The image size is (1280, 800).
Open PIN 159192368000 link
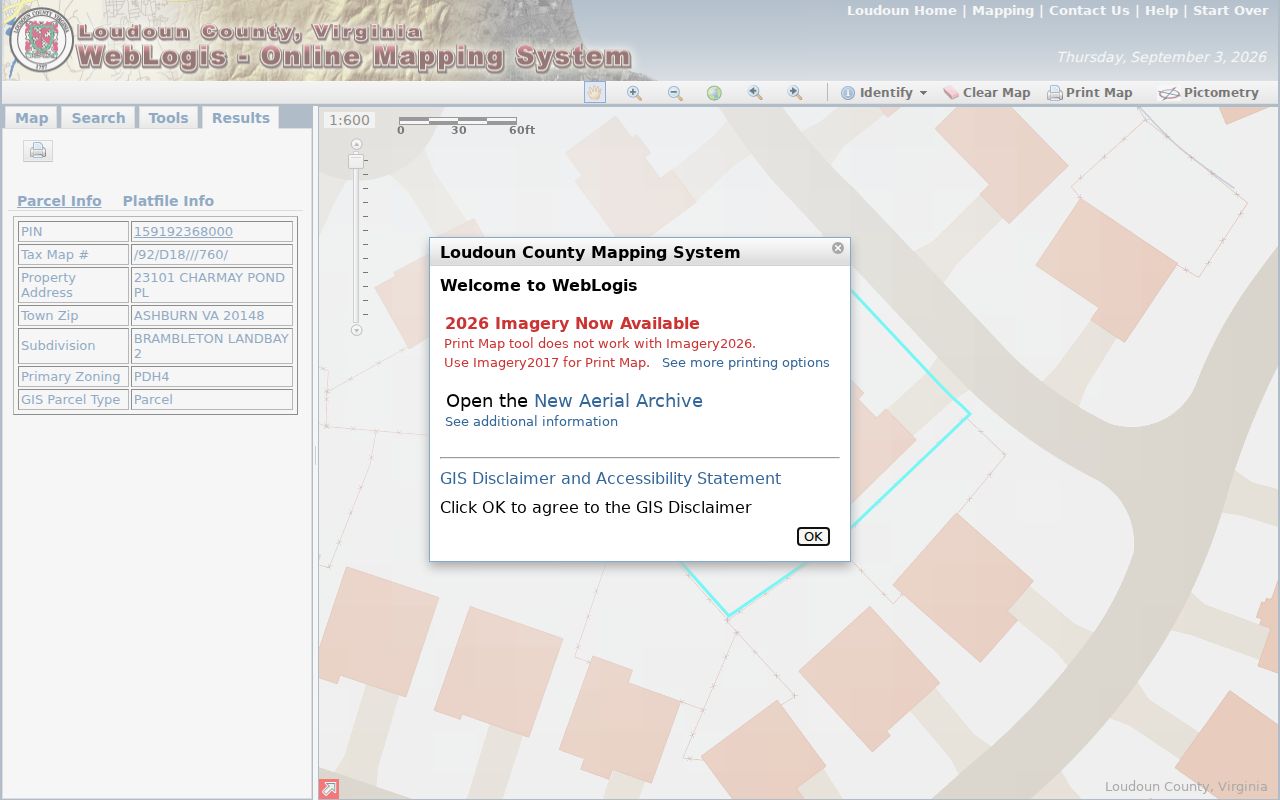pos(183,232)
